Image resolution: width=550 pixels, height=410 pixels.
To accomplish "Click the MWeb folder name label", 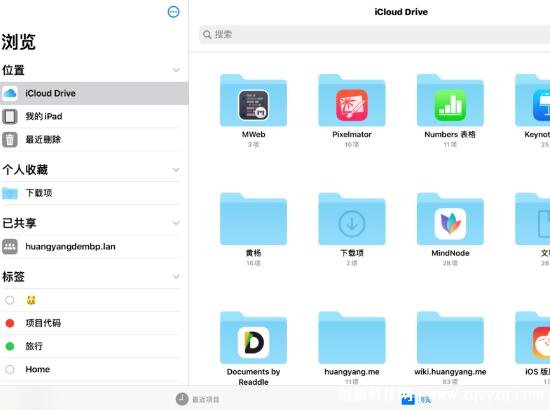I will [253, 134].
